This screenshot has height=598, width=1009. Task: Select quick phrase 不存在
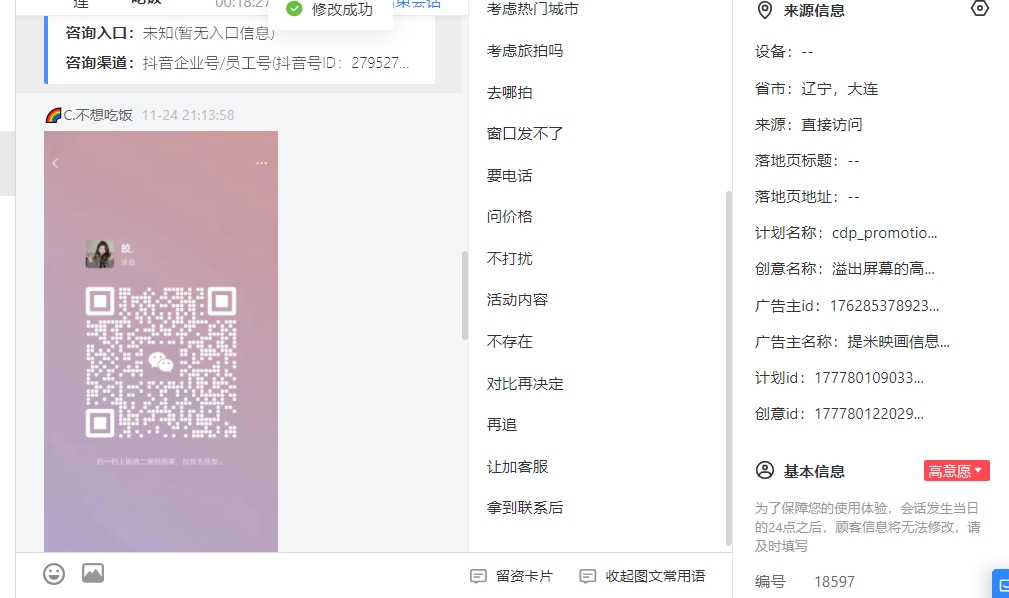click(510, 342)
